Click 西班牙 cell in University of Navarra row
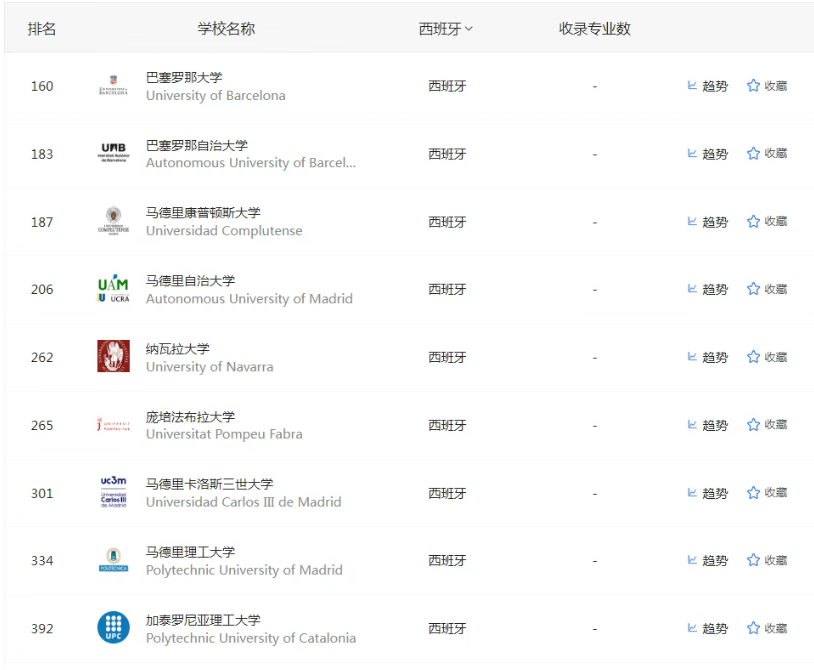Screen dimensions: 814x670 (447, 358)
